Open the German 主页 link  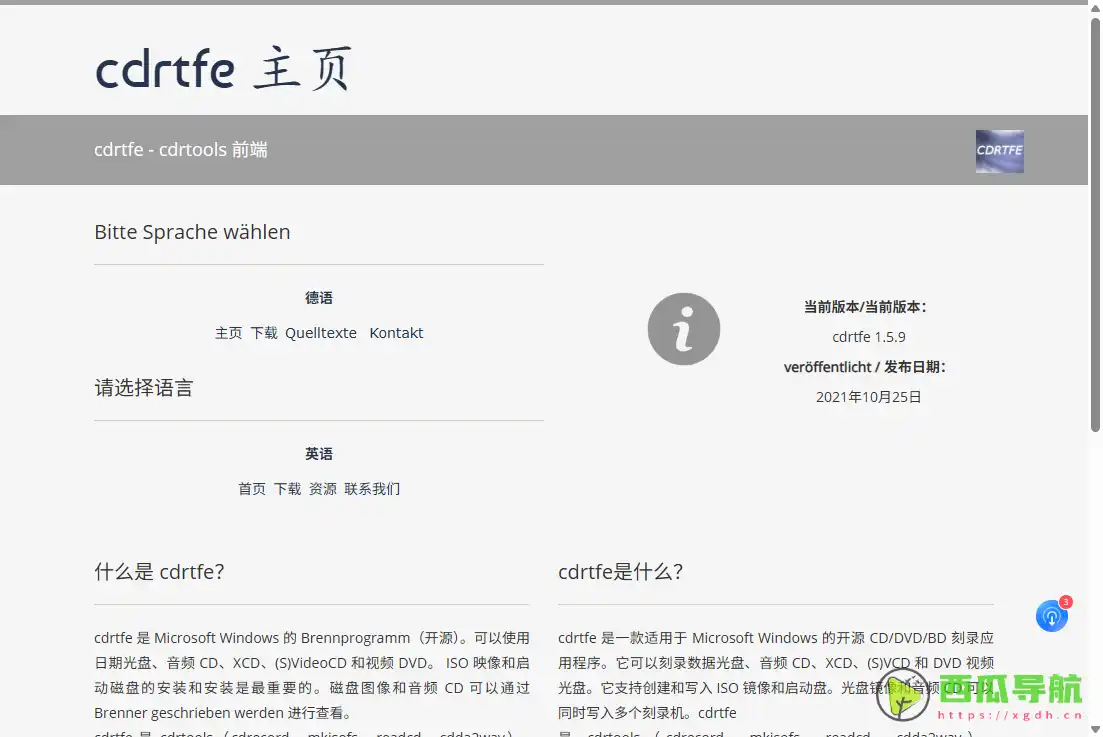229,333
